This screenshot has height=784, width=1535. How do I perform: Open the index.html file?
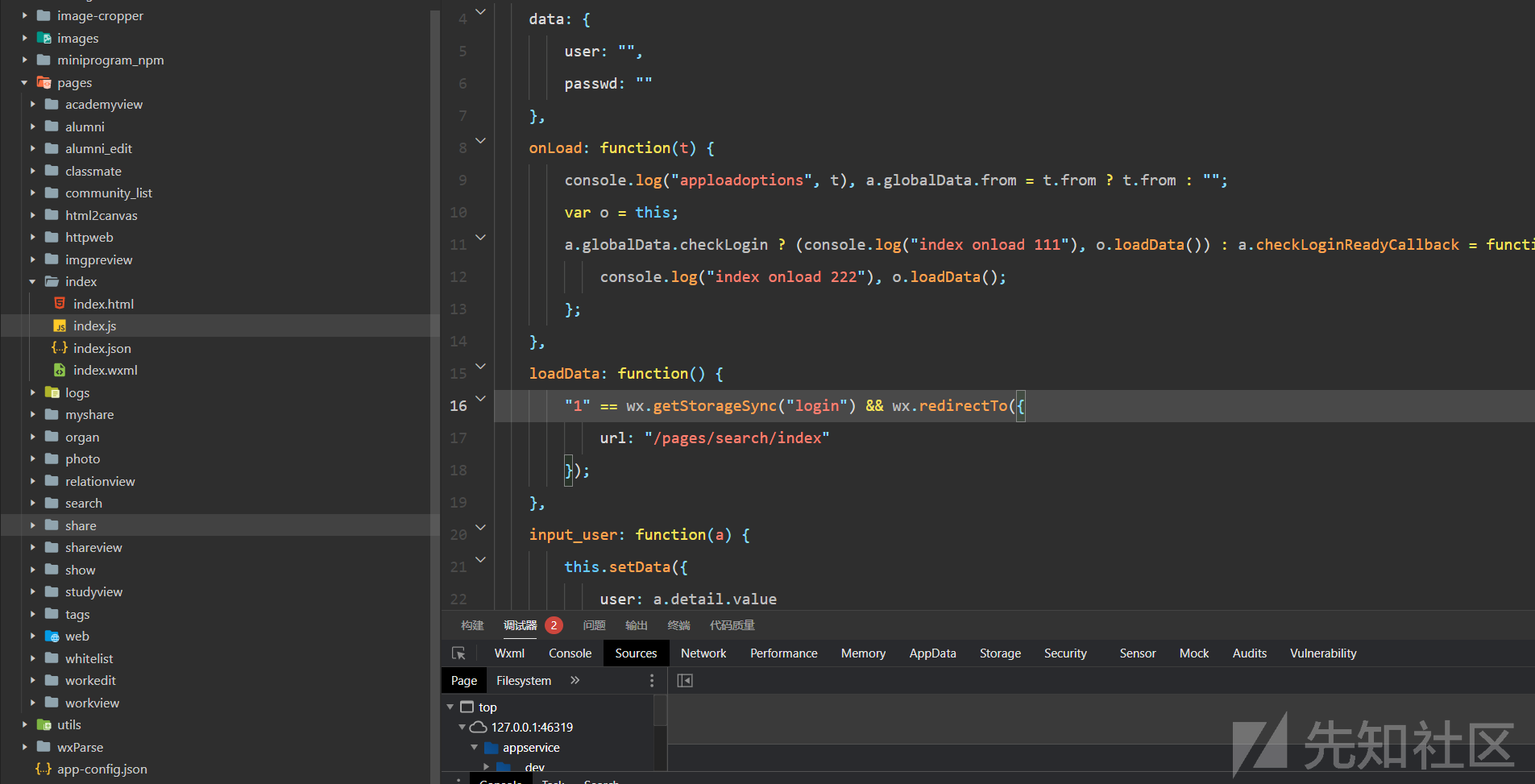point(103,304)
